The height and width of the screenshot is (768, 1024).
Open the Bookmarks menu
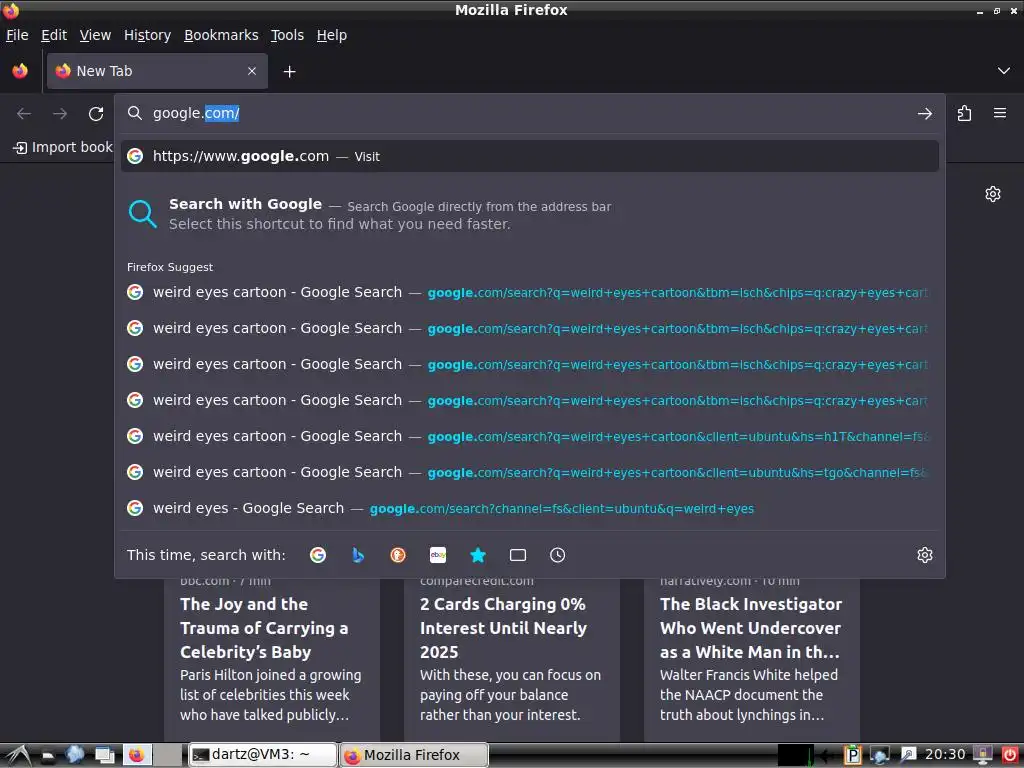click(x=221, y=35)
